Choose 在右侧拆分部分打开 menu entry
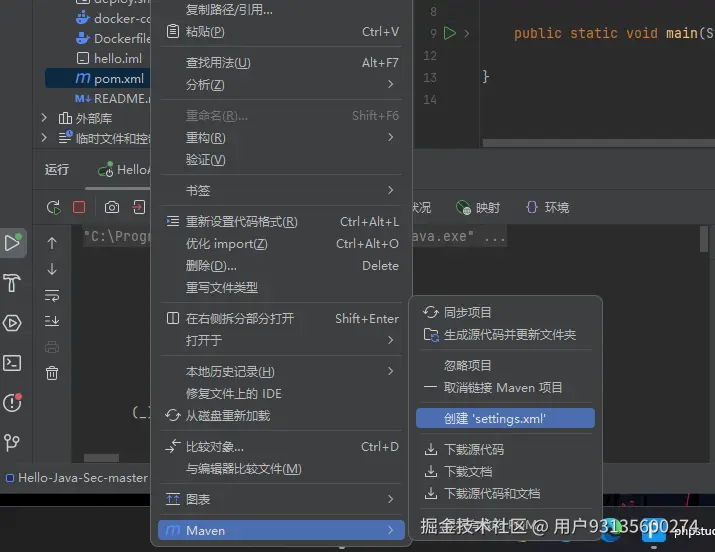Image resolution: width=715 pixels, height=552 pixels. click(x=281, y=318)
